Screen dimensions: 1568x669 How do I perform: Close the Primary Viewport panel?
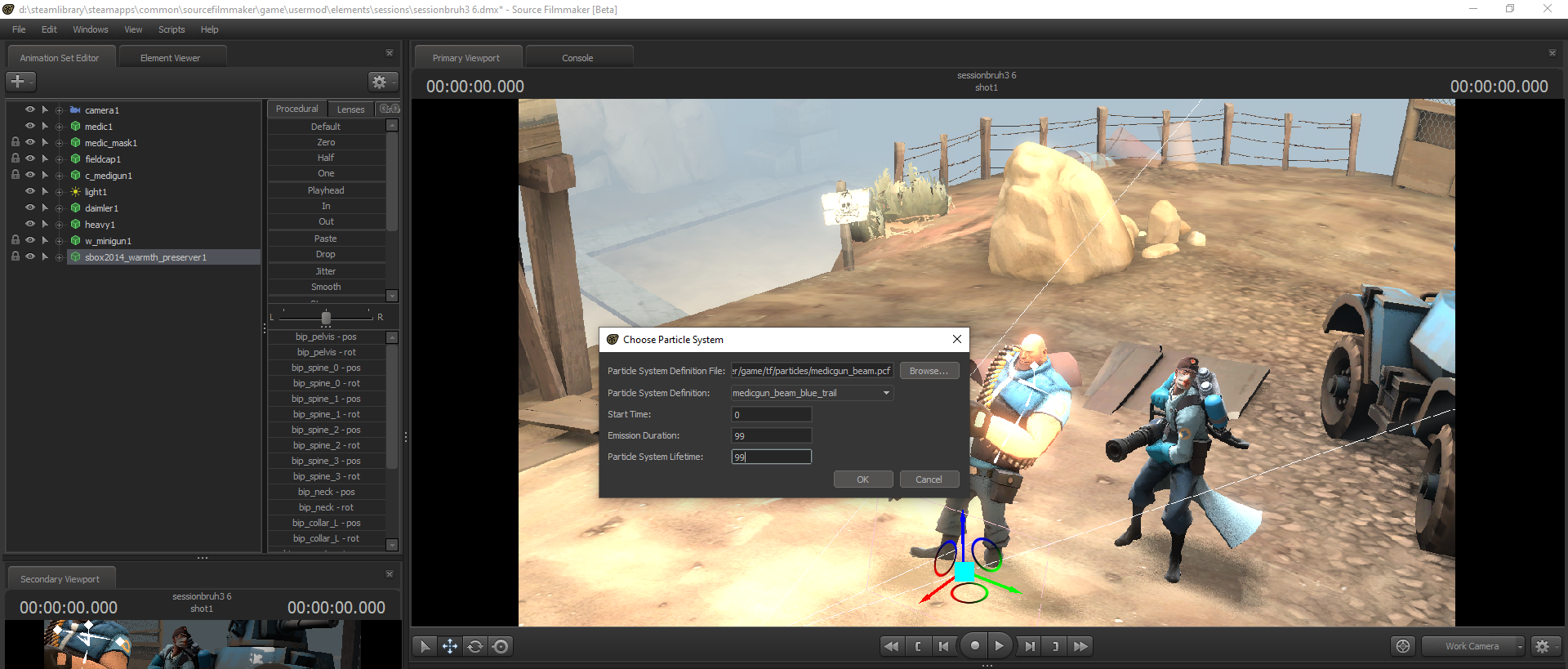[1552, 53]
